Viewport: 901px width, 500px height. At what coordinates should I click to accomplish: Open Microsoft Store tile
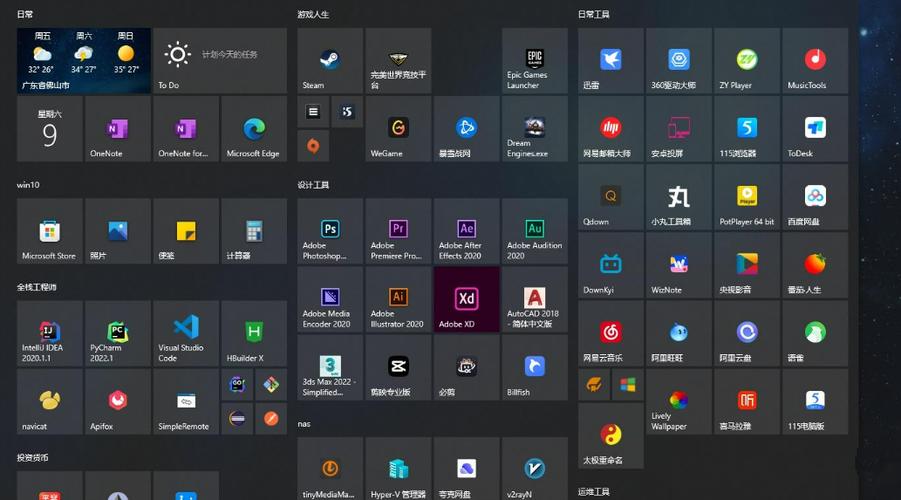tap(49, 231)
